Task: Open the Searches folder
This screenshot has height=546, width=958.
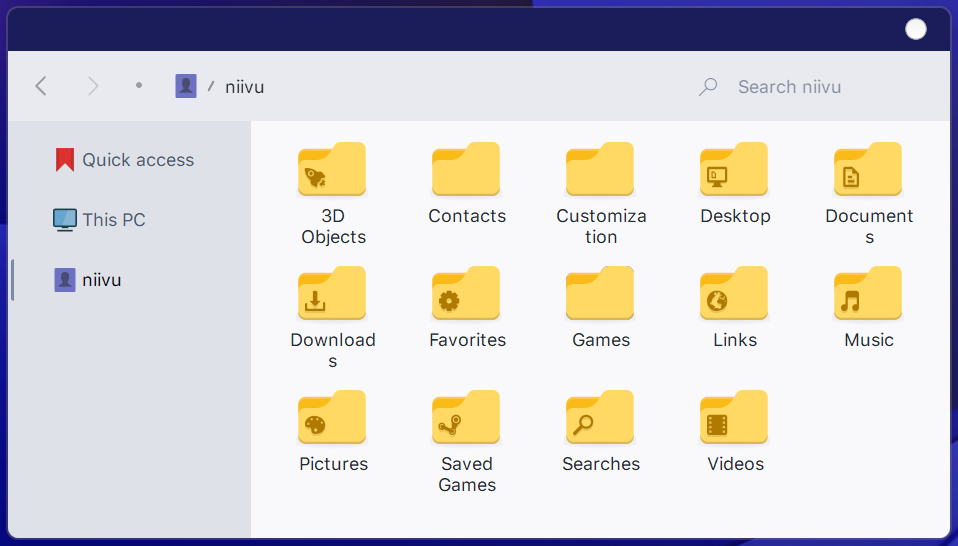Action: pos(600,418)
